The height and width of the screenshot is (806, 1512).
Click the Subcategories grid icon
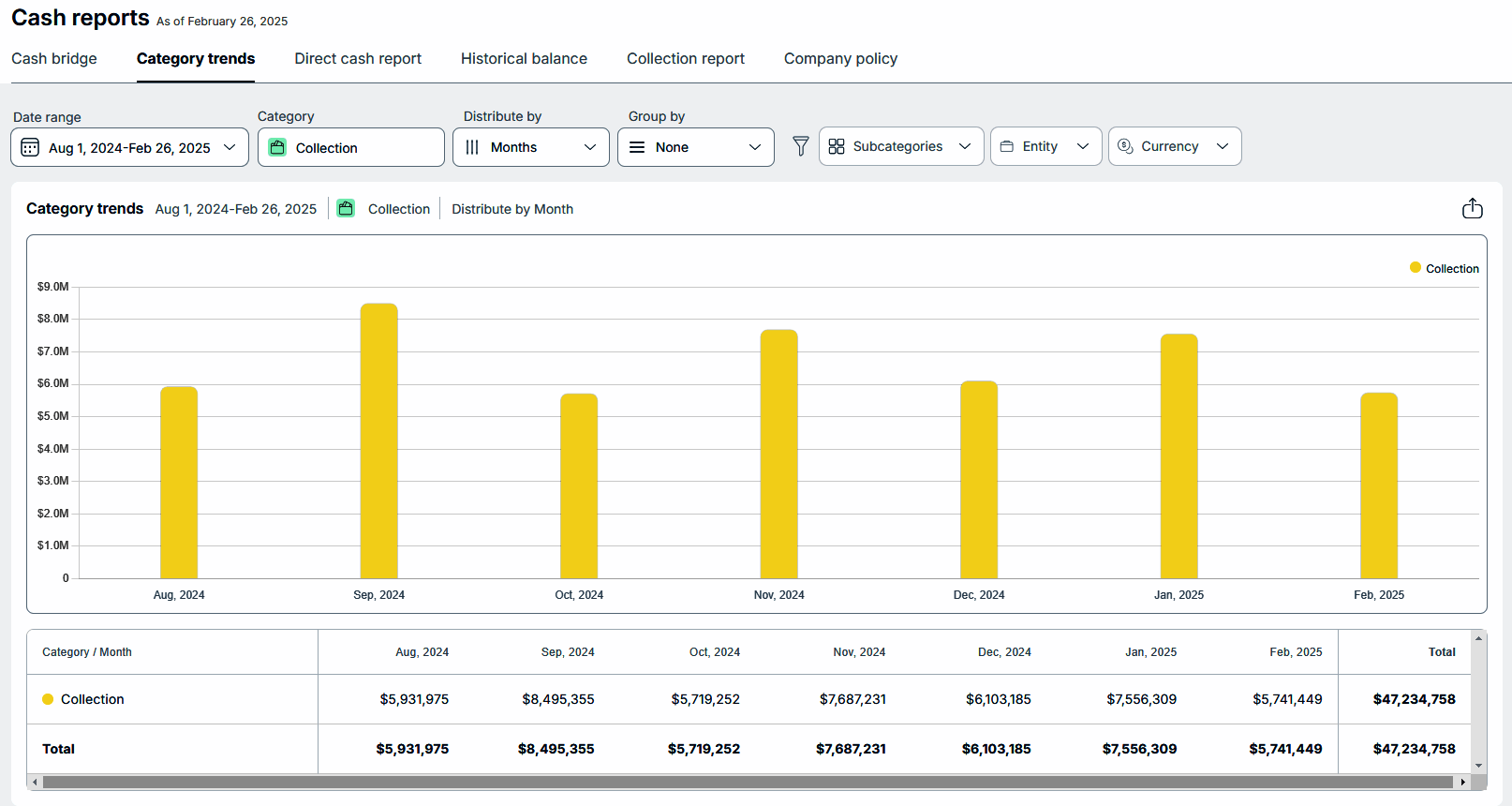pos(837,146)
